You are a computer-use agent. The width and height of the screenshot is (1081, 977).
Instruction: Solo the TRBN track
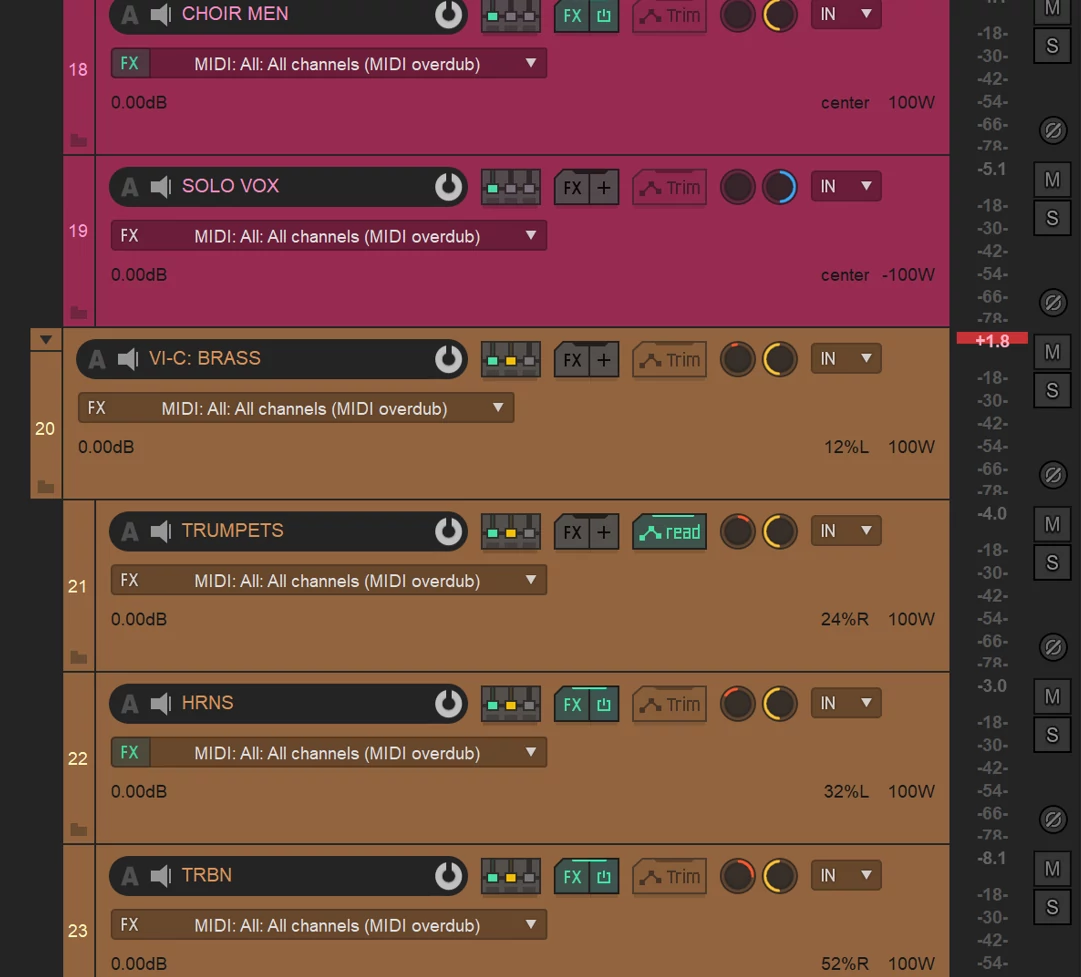pos(1052,907)
